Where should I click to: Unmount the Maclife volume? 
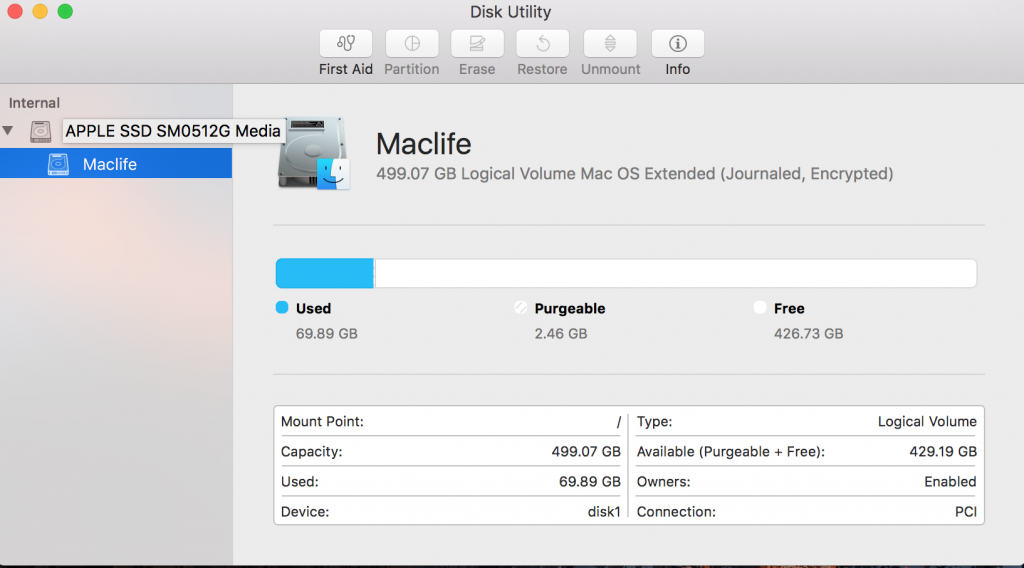[x=610, y=44]
